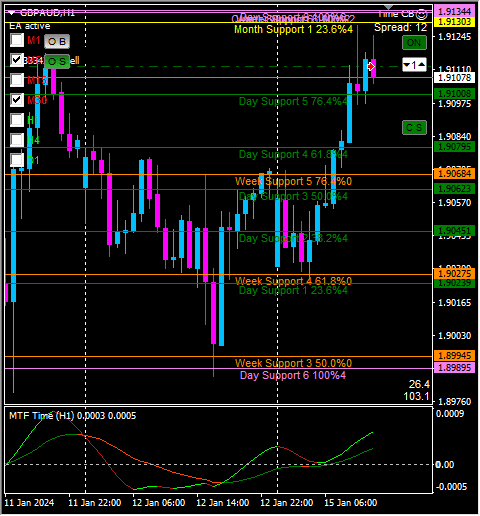The height and width of the screenshot is (516, 480).
Task: Select the Day Support 1 23.6%4 label
Action: pos(293,290)
